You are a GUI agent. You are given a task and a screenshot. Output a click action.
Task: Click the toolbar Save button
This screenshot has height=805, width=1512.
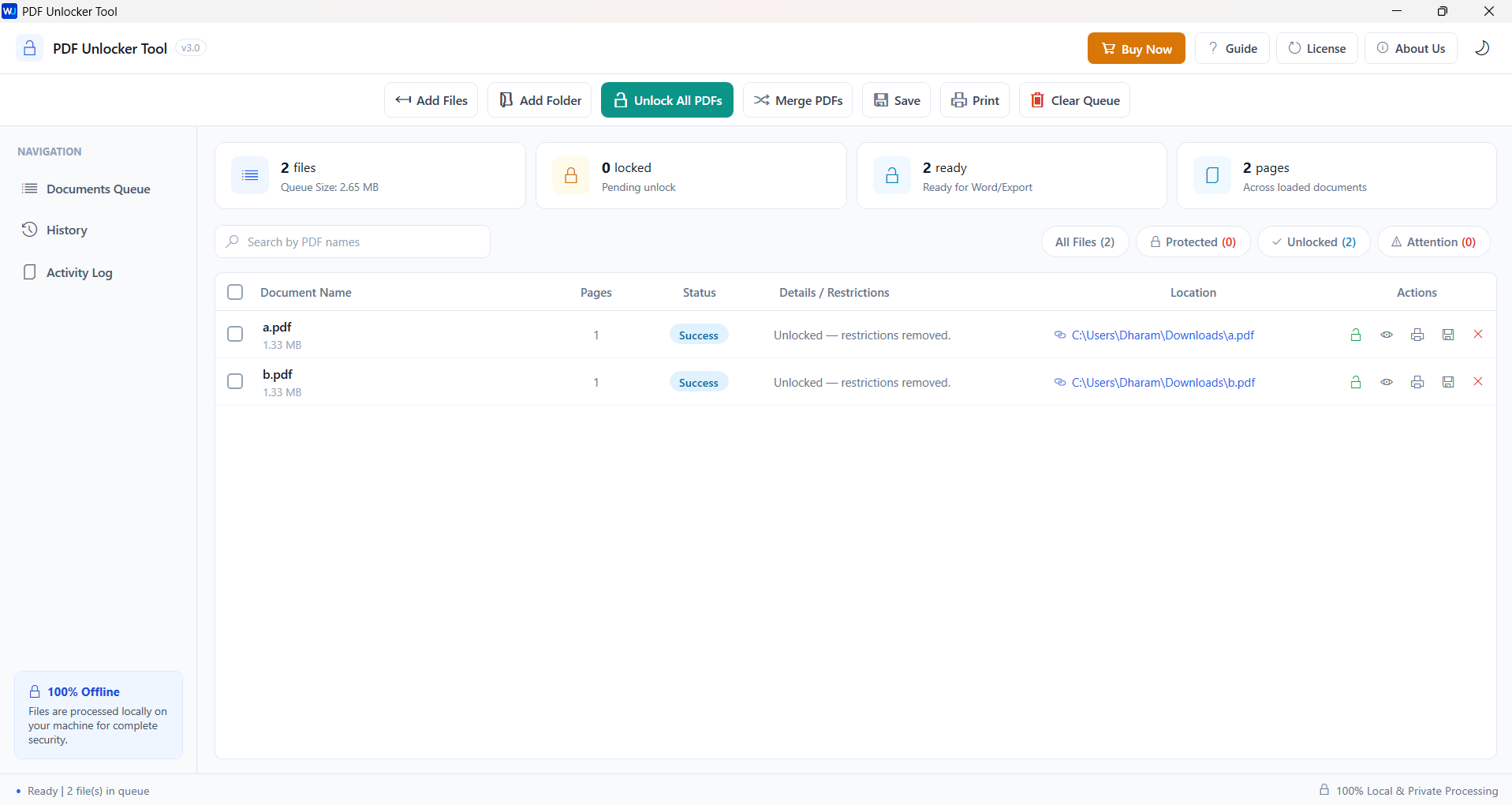(x=896, y=100)
